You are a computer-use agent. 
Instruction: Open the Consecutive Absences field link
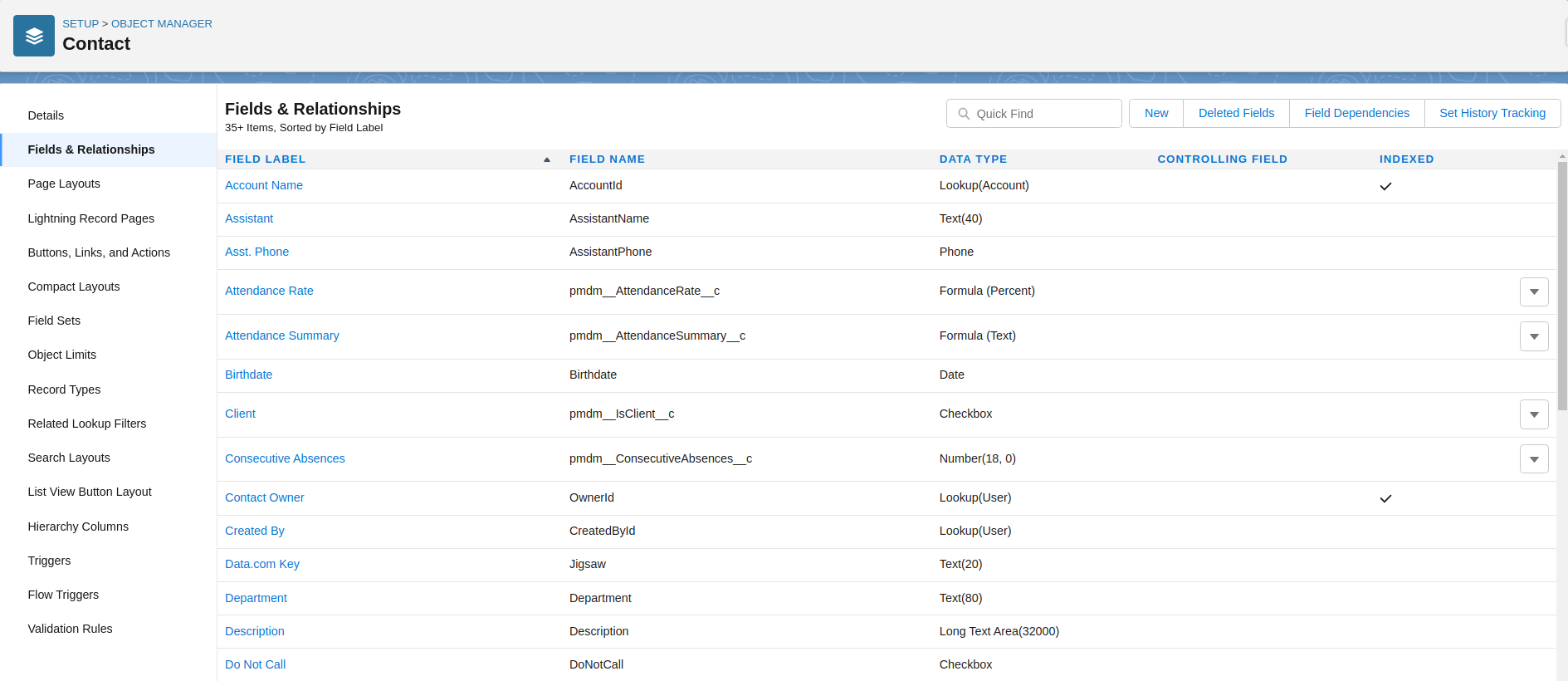[x=285, y=458]
